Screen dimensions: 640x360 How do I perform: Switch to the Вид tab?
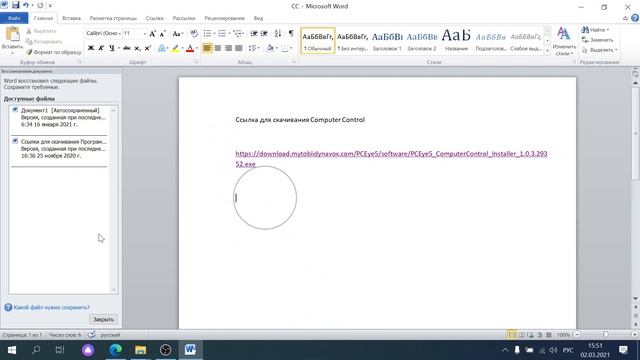click(258, 18)
